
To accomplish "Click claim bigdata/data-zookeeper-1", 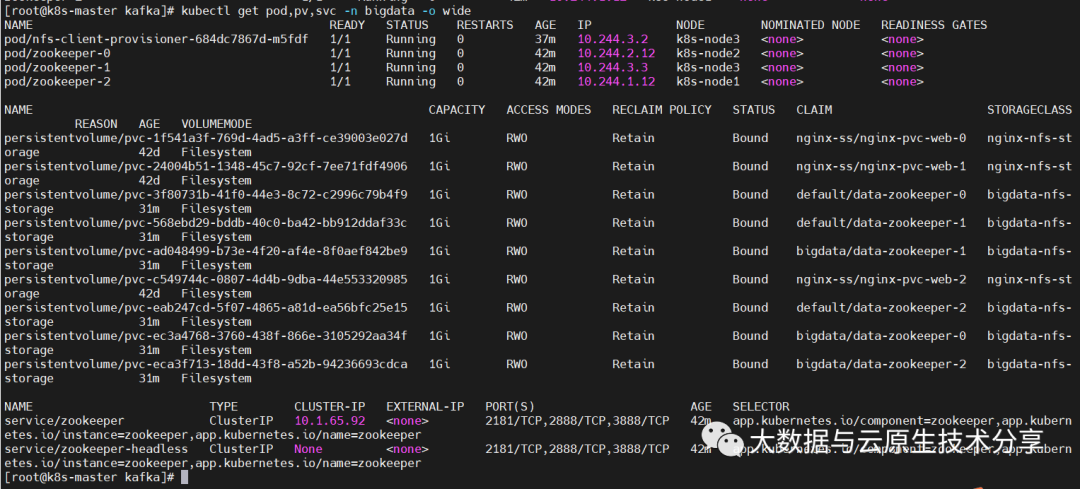I will click(881, 251).
